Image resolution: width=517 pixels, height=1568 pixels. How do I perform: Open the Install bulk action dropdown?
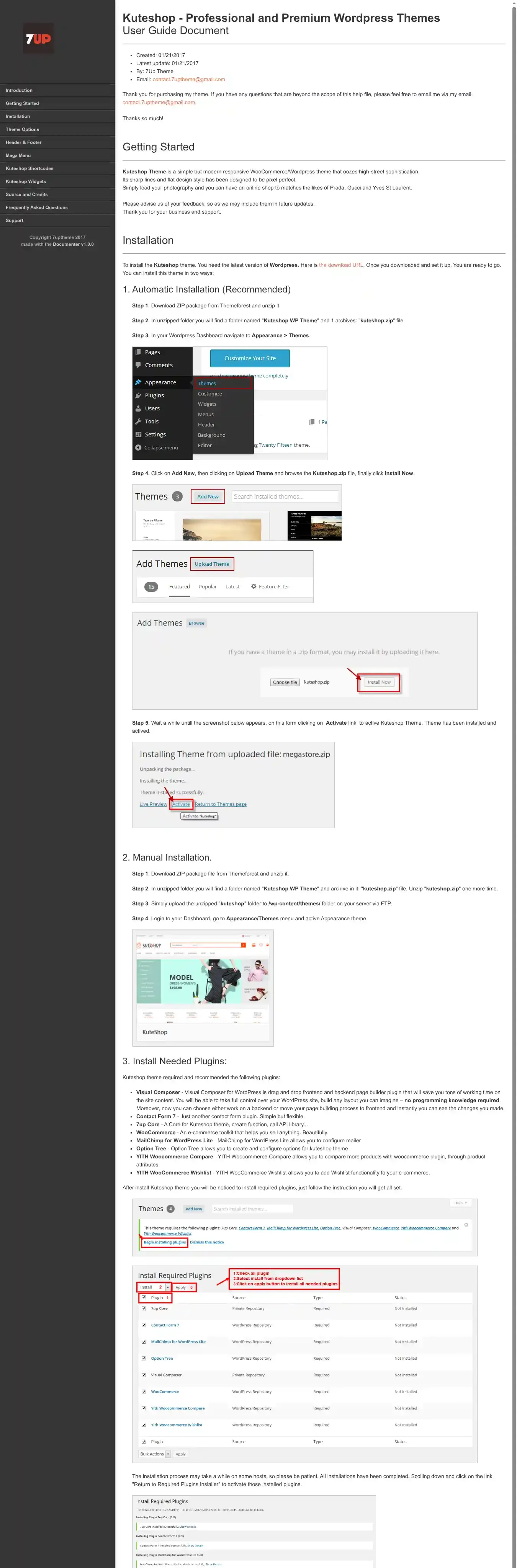click(x=154, y=1287)
